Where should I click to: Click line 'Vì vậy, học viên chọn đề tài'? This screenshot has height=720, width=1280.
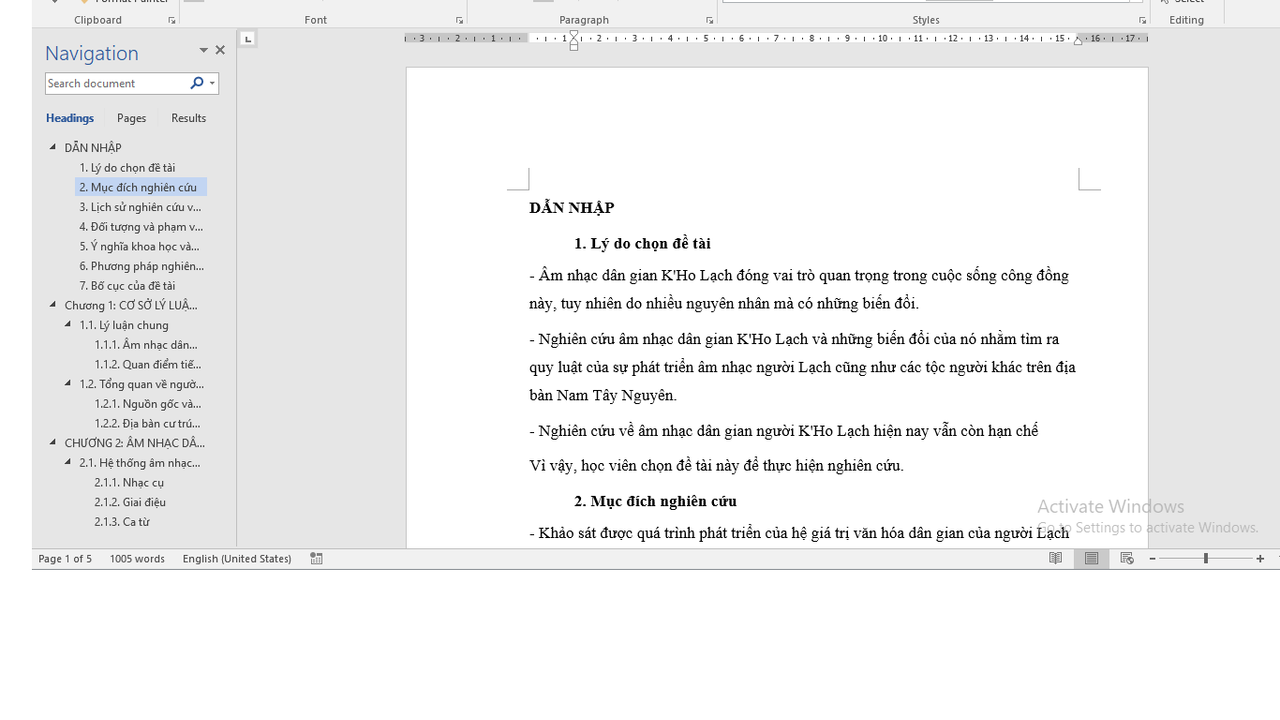coord(716,466)
